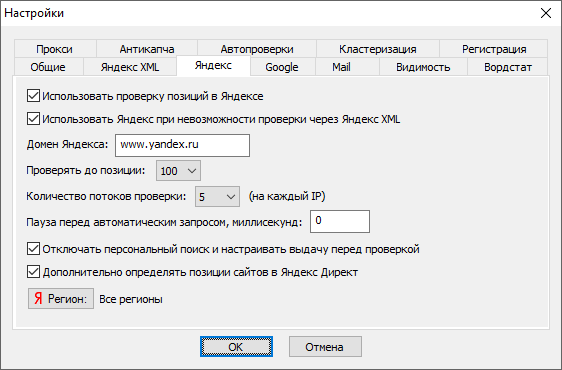Uncheck Использовать проверку позиций в Яндексе
Image resolution: width=562 pixels, height=370 pixels.
33,96
